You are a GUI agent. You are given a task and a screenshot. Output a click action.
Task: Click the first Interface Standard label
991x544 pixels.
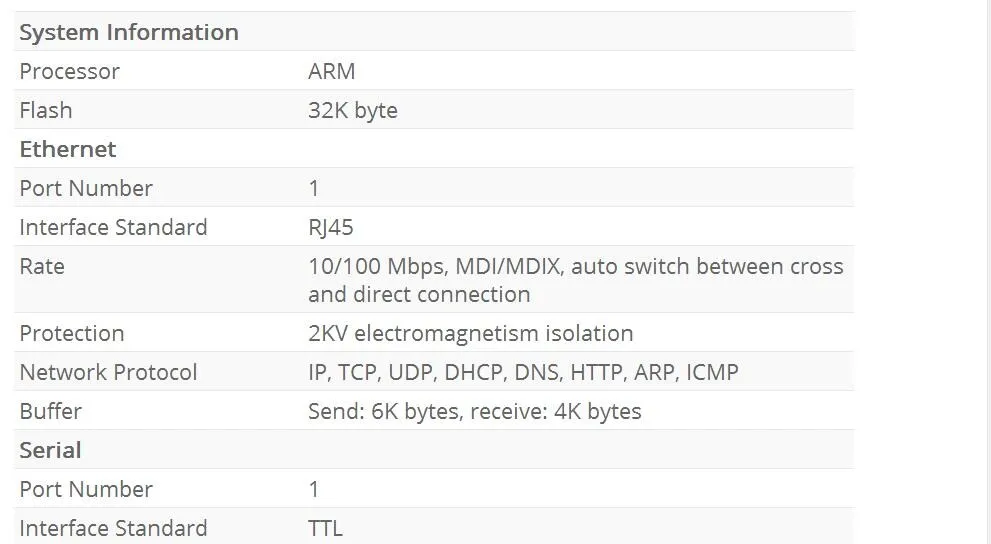113,227
